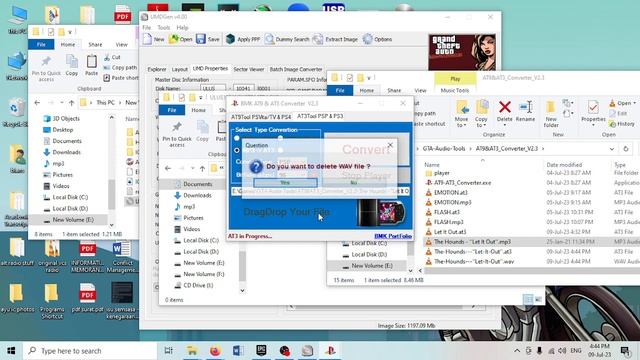This screenshot has height=360, width=640.
Task: Click History in the ribbon Open group
Action: click(x=622, y=124)
